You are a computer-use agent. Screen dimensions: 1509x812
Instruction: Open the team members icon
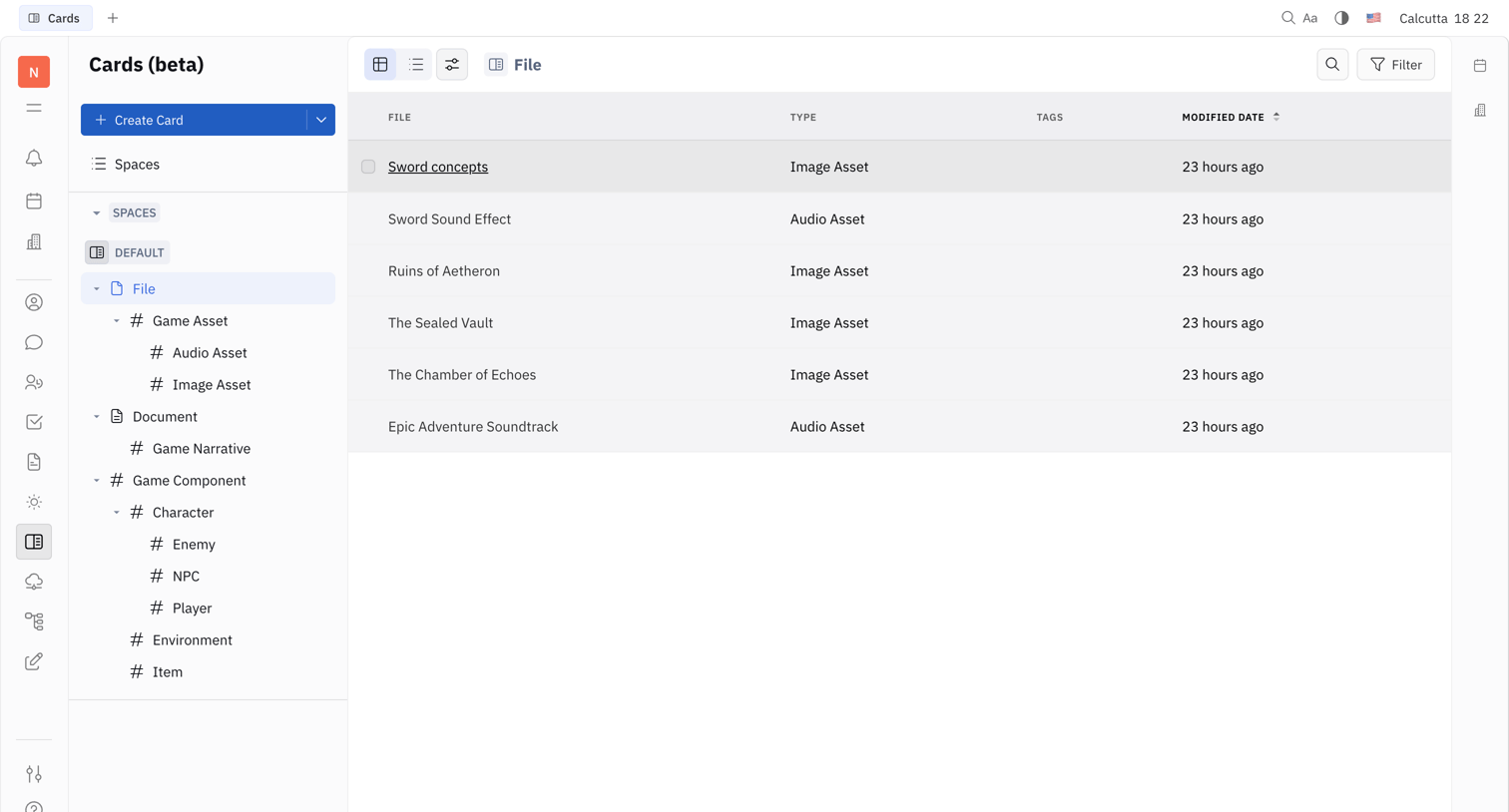coord(34,382)
